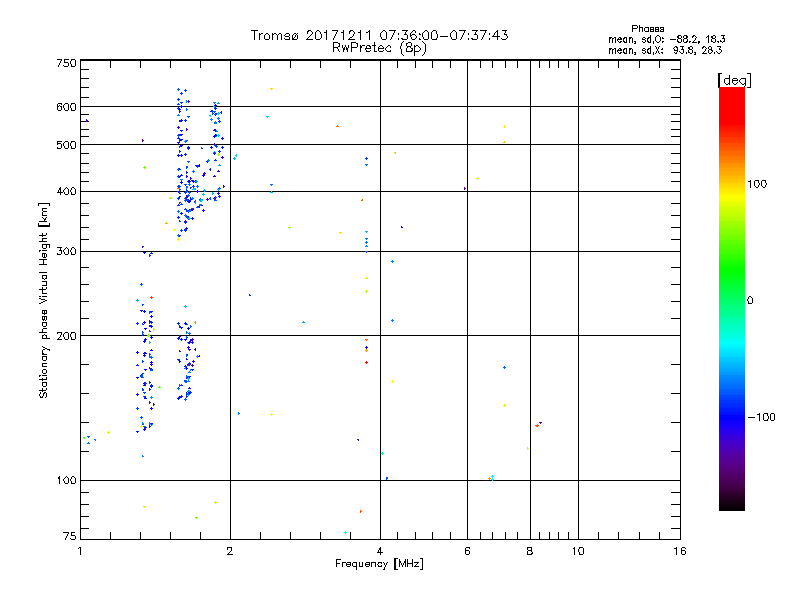800x600 pixels.
Task: Click the 'RwPretec (8p)' subtitle
Action: pyautogui.click(x=379, y=48)
